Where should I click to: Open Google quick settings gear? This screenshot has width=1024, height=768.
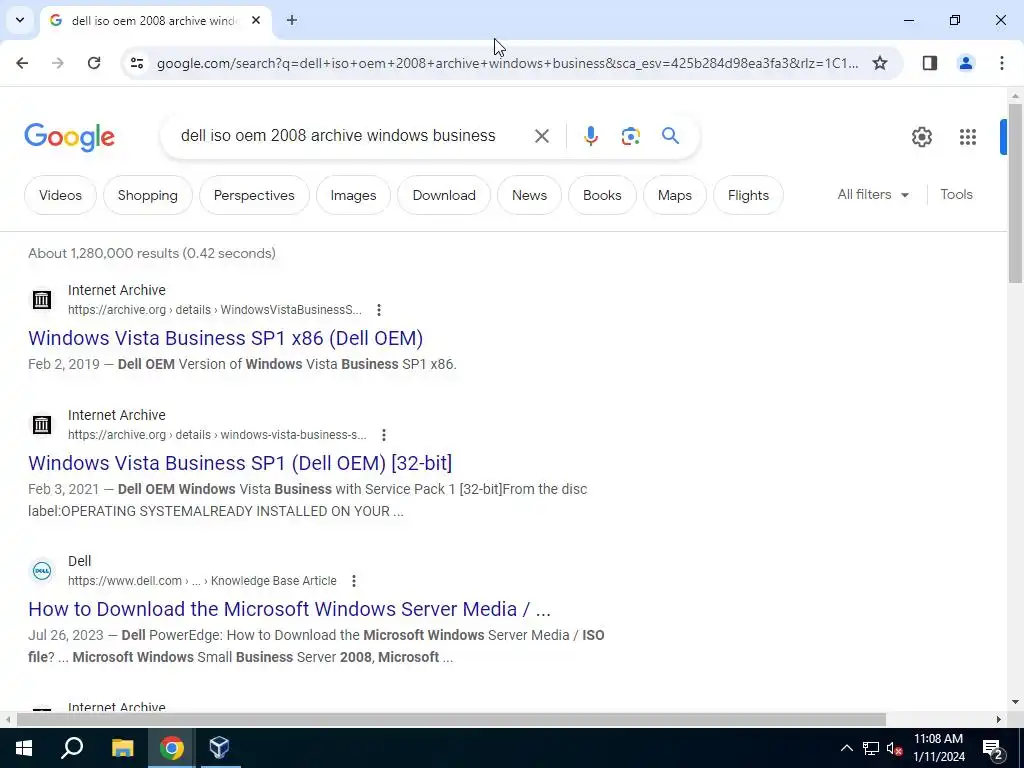point(921,136)
